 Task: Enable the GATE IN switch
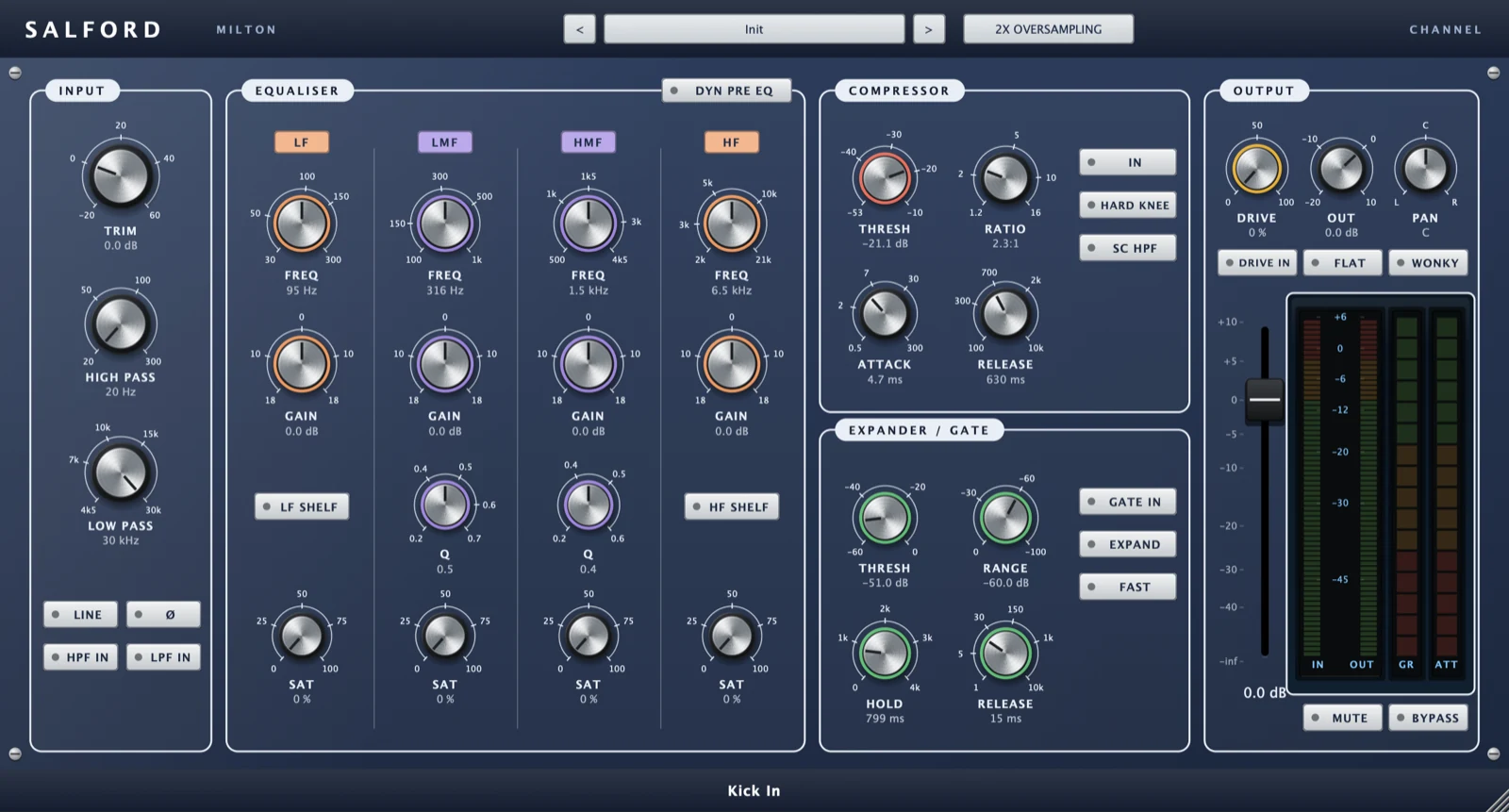1127,502
